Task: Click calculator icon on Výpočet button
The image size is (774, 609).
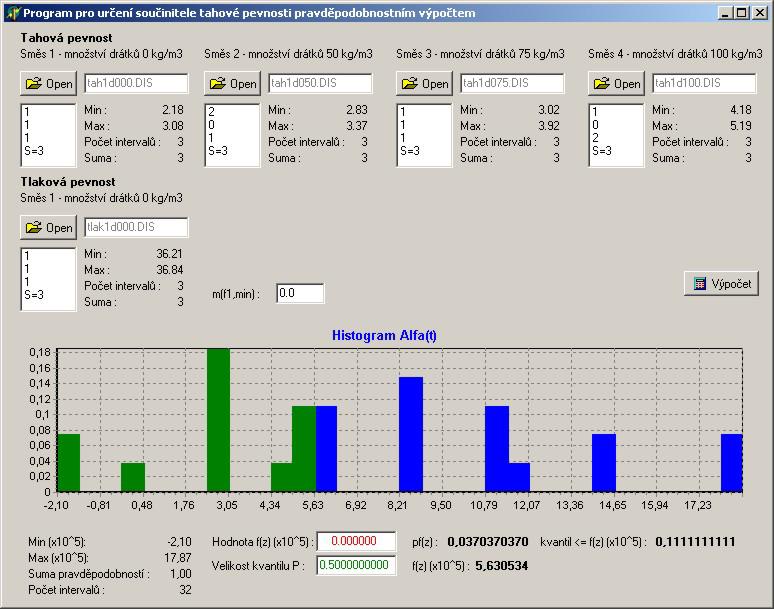Action: (x=699, y=284)
